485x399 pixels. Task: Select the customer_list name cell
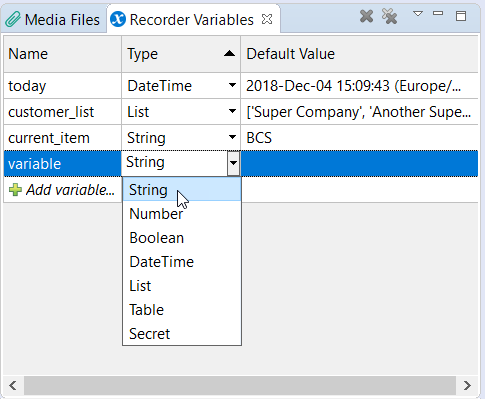[63, 112]
